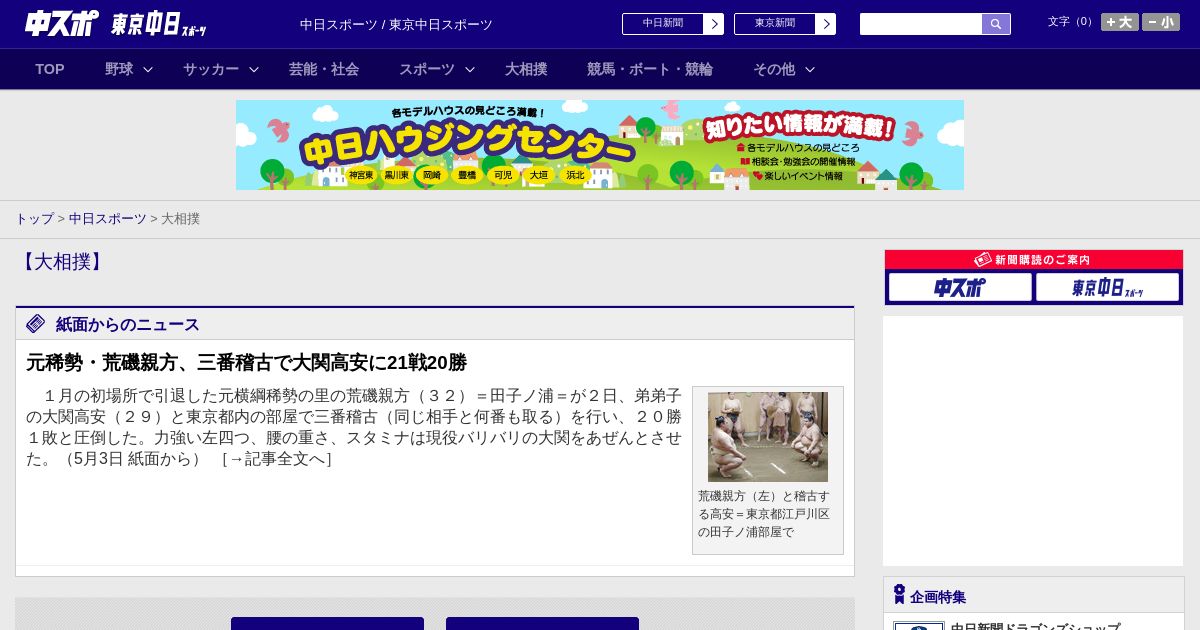Select the 競馬・ボート・競輪 menu item

coord(650,69)
